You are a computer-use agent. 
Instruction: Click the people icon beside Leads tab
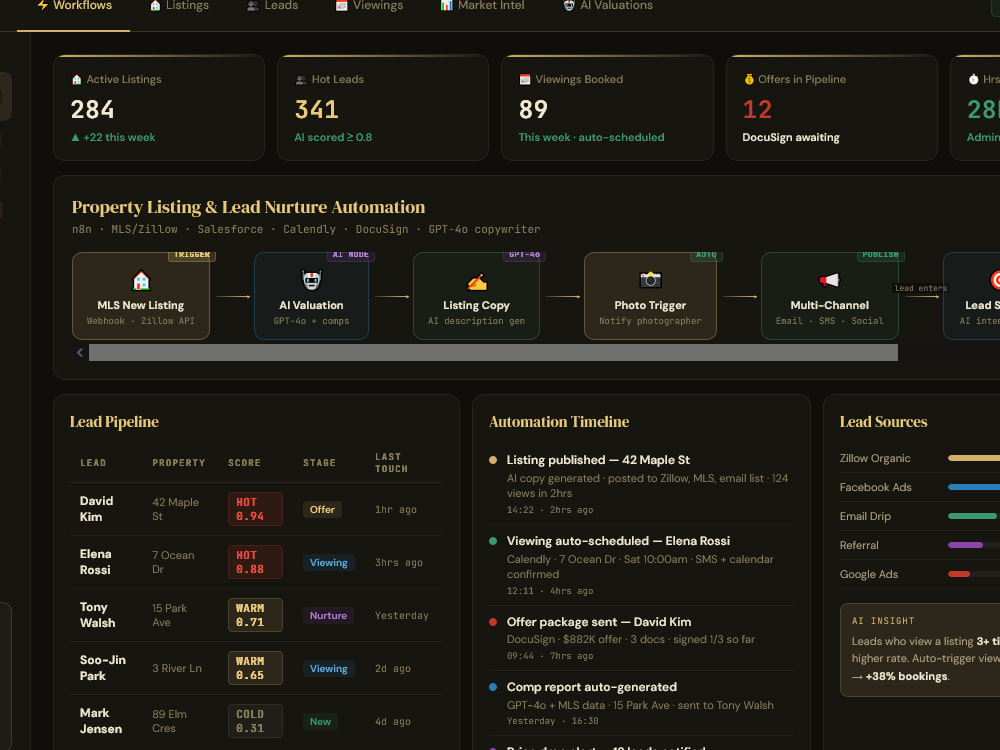coord(253,6)
